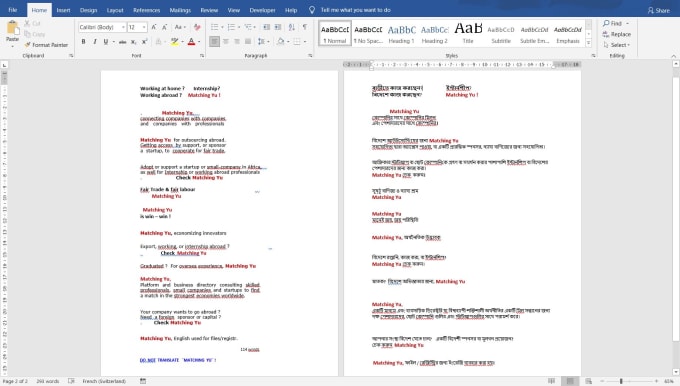
Task: Open the font color dropdown arrow
Action: (x=199, y=42)
